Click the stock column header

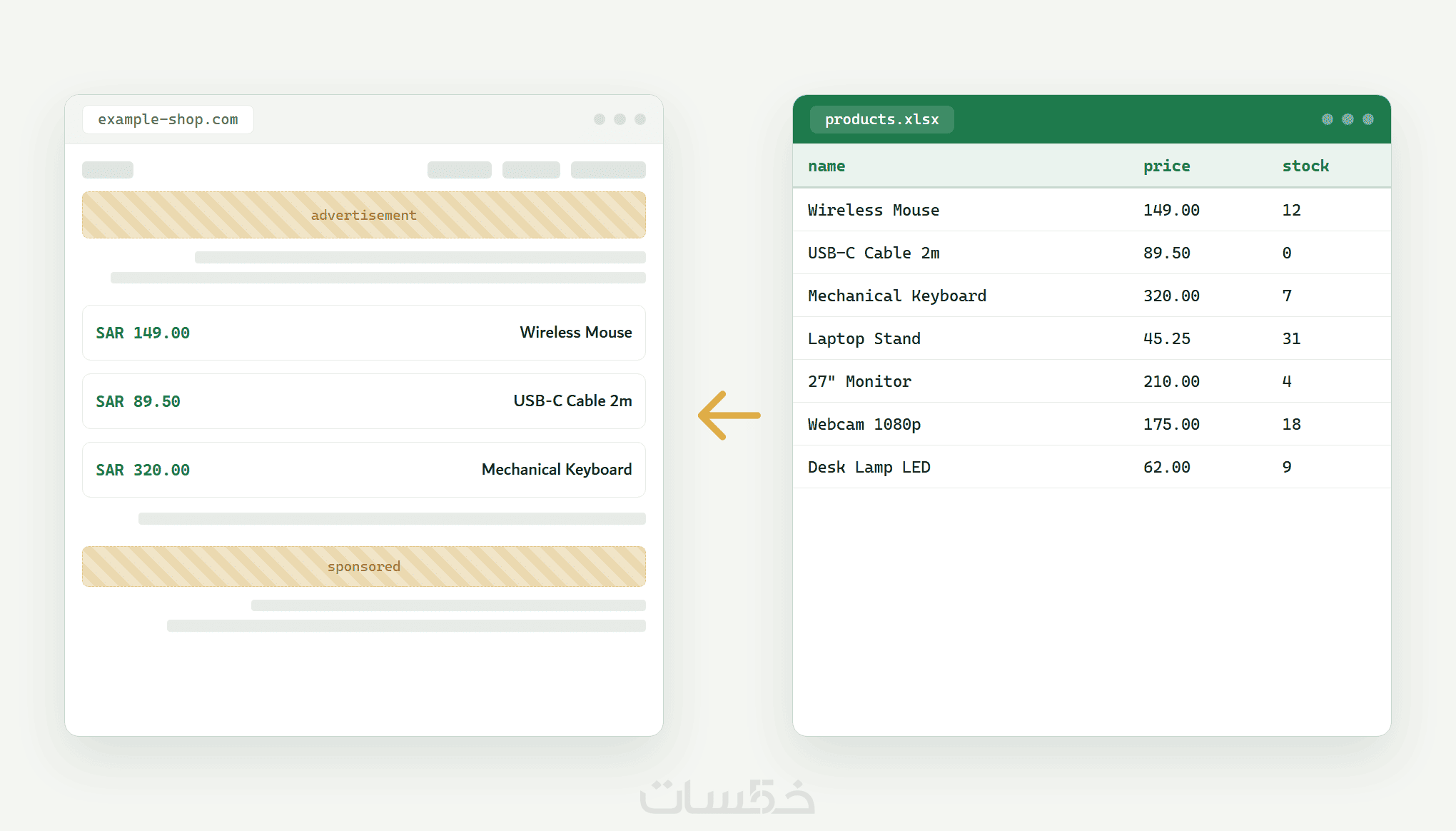tap(1305, 166)
